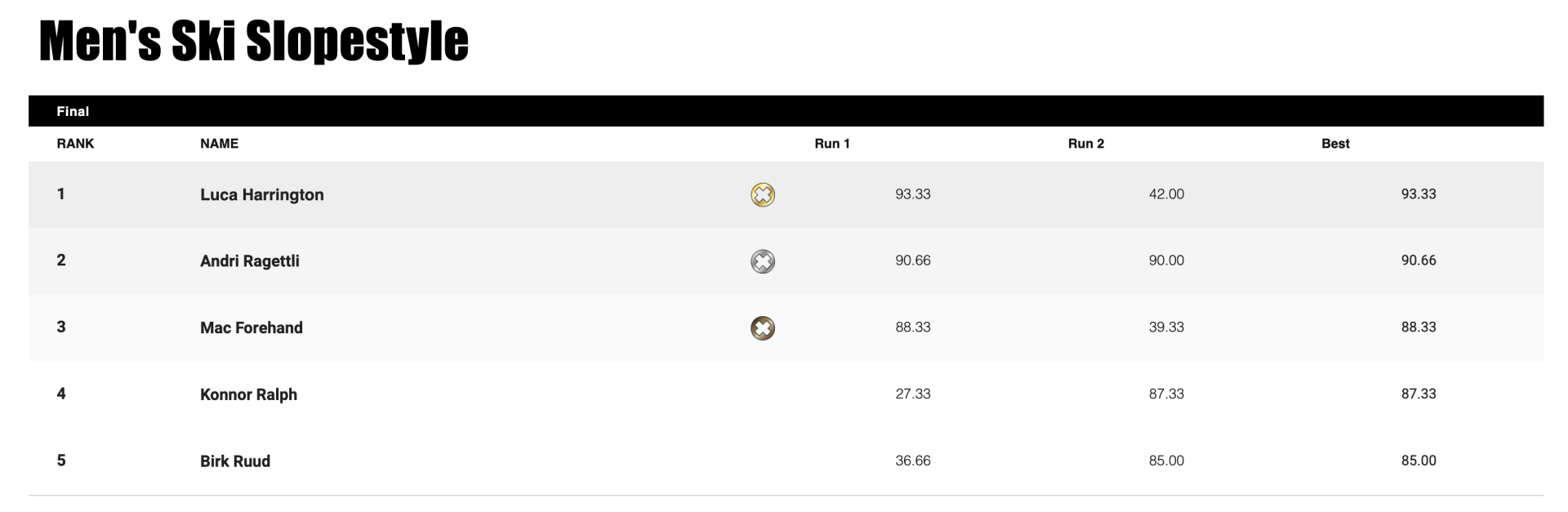Click the Men's Ski Slopestyle heading
This screenshot has height=512, width=1568.
pyautogui.click(x=254, y=41)
